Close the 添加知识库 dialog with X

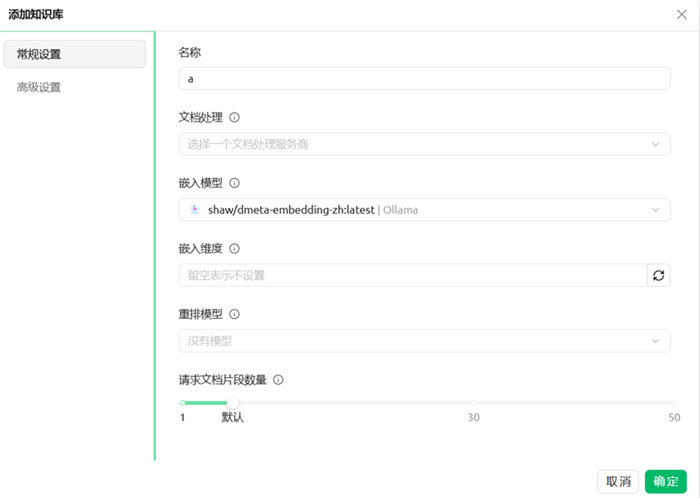[x=682, y=14]
